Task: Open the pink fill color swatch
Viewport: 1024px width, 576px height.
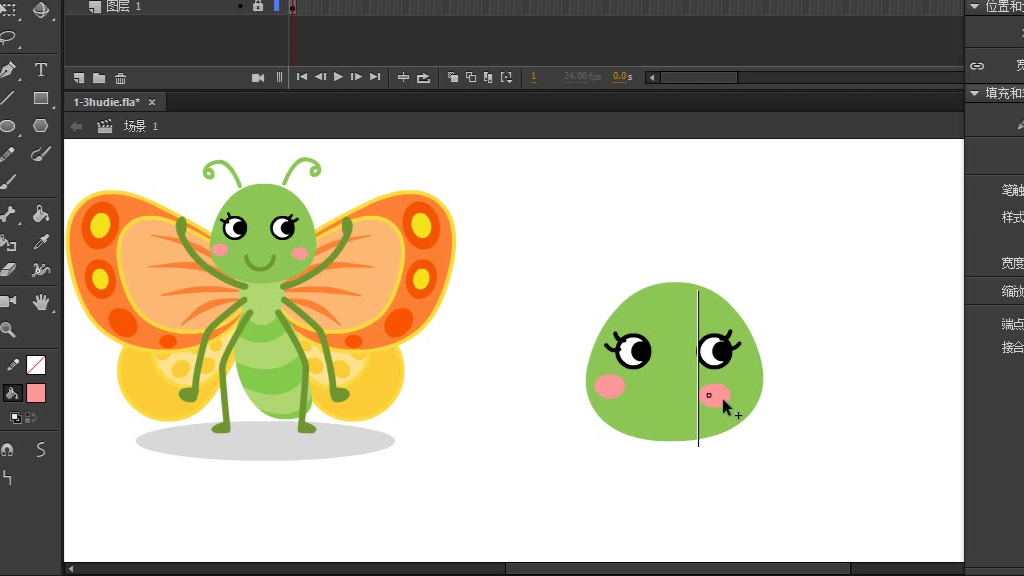Action: click(36, 393)
